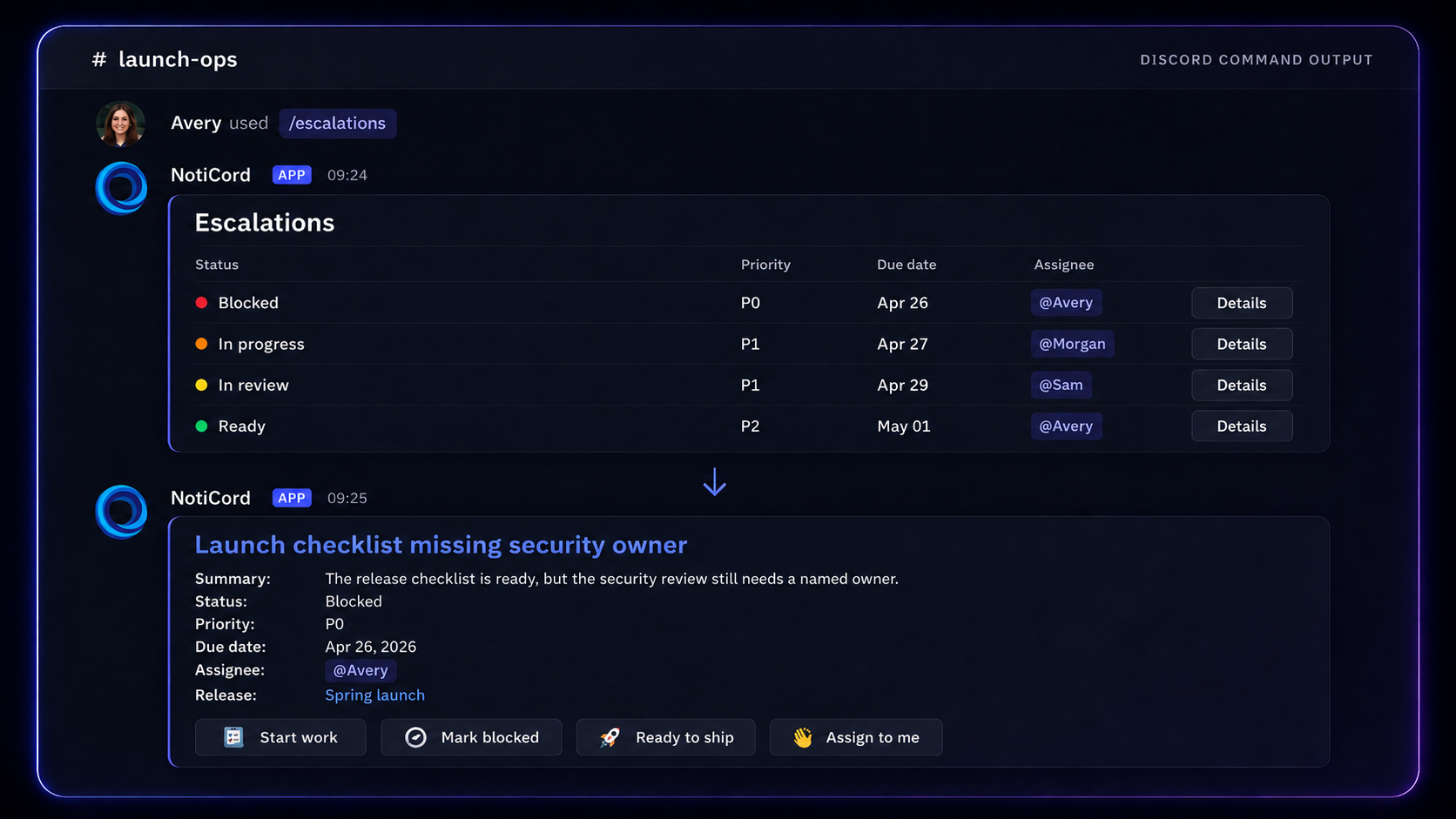Click the waving hand icon on Assign to me
1456x819 pixels.
tap(803, 737)
